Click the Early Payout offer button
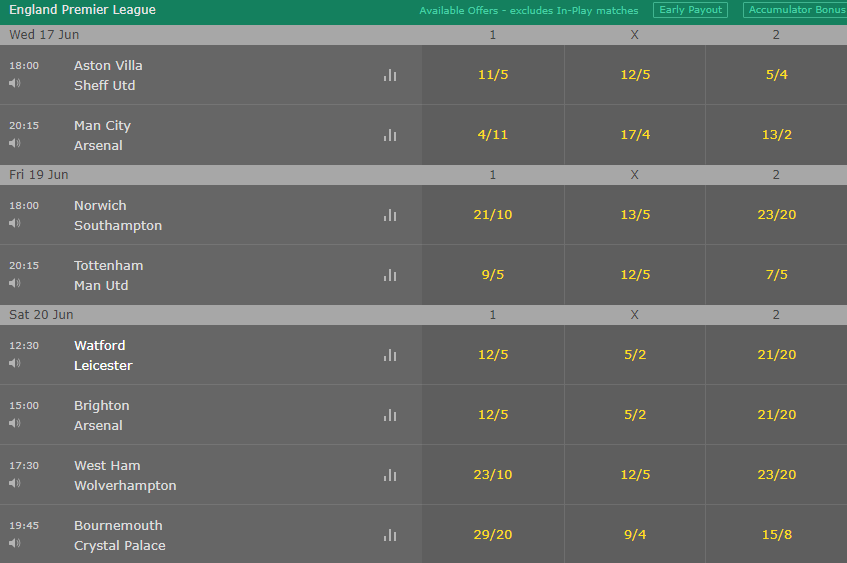This screenshot has height=563, width=847. 690,10
